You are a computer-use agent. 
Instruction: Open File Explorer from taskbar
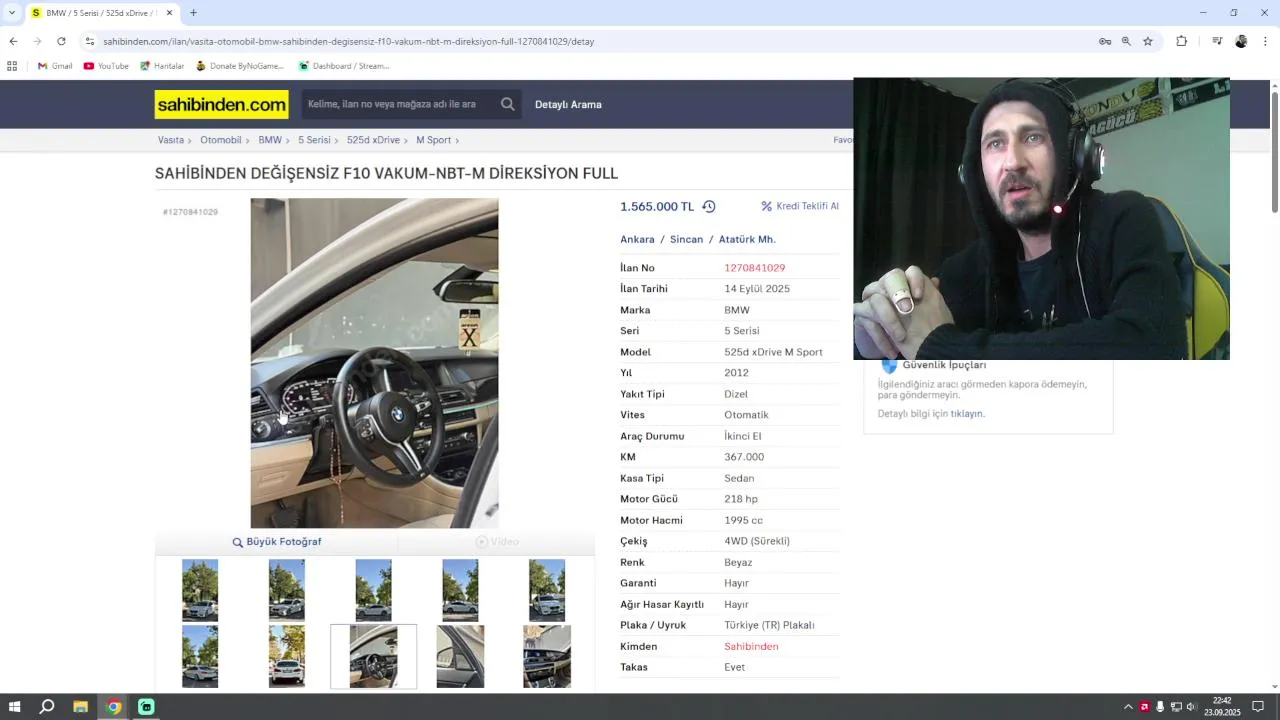pyautogui.click(x=80, y=707)
